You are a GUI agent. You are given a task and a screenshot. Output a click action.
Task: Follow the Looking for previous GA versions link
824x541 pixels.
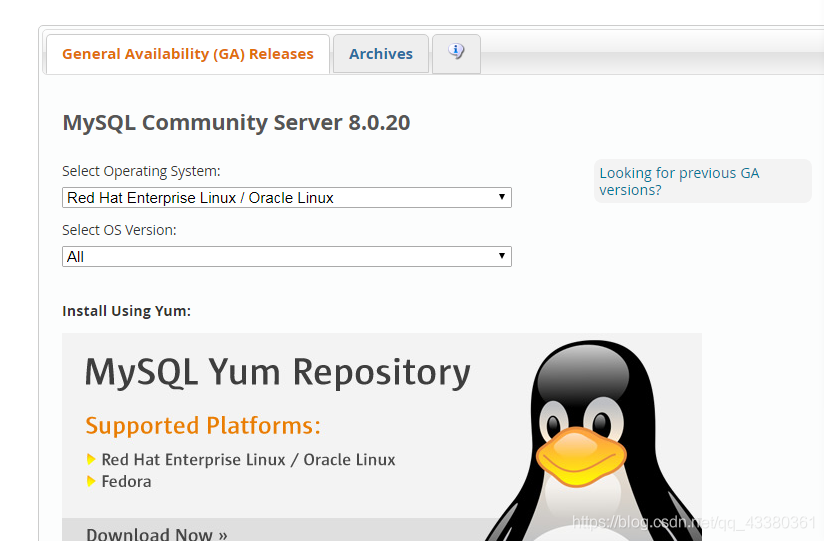(x=679, y=181)
